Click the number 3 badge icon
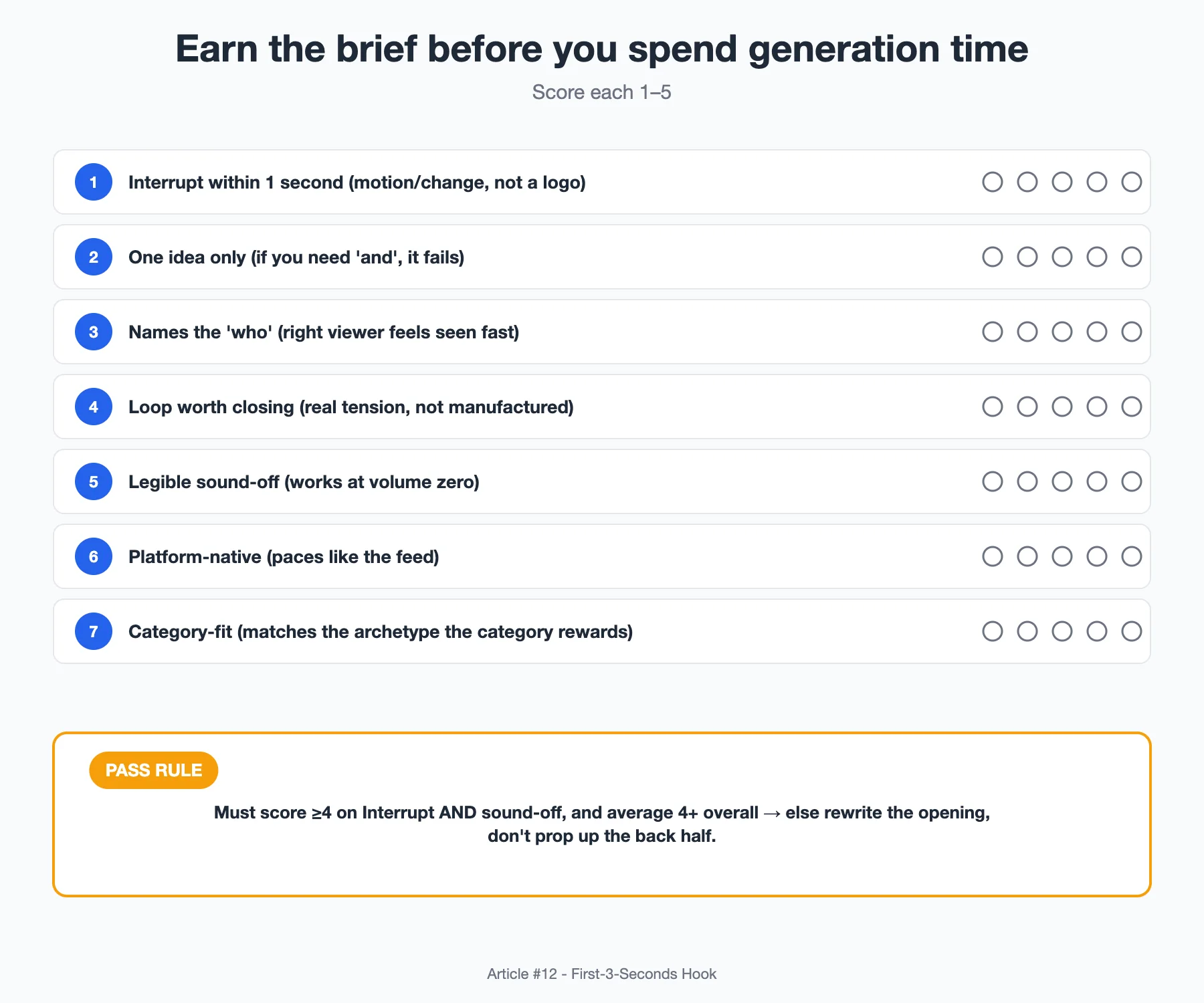 point(94,332)
